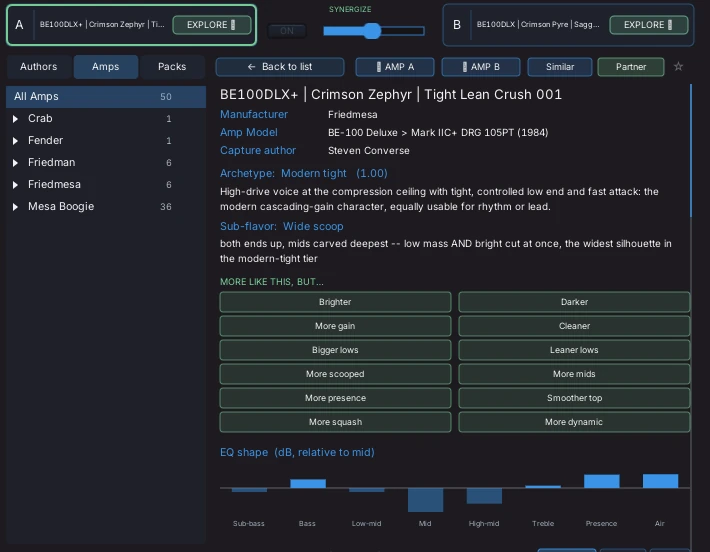
Task: Select the Mesa Boogie amp category
Action: (106, 206)
